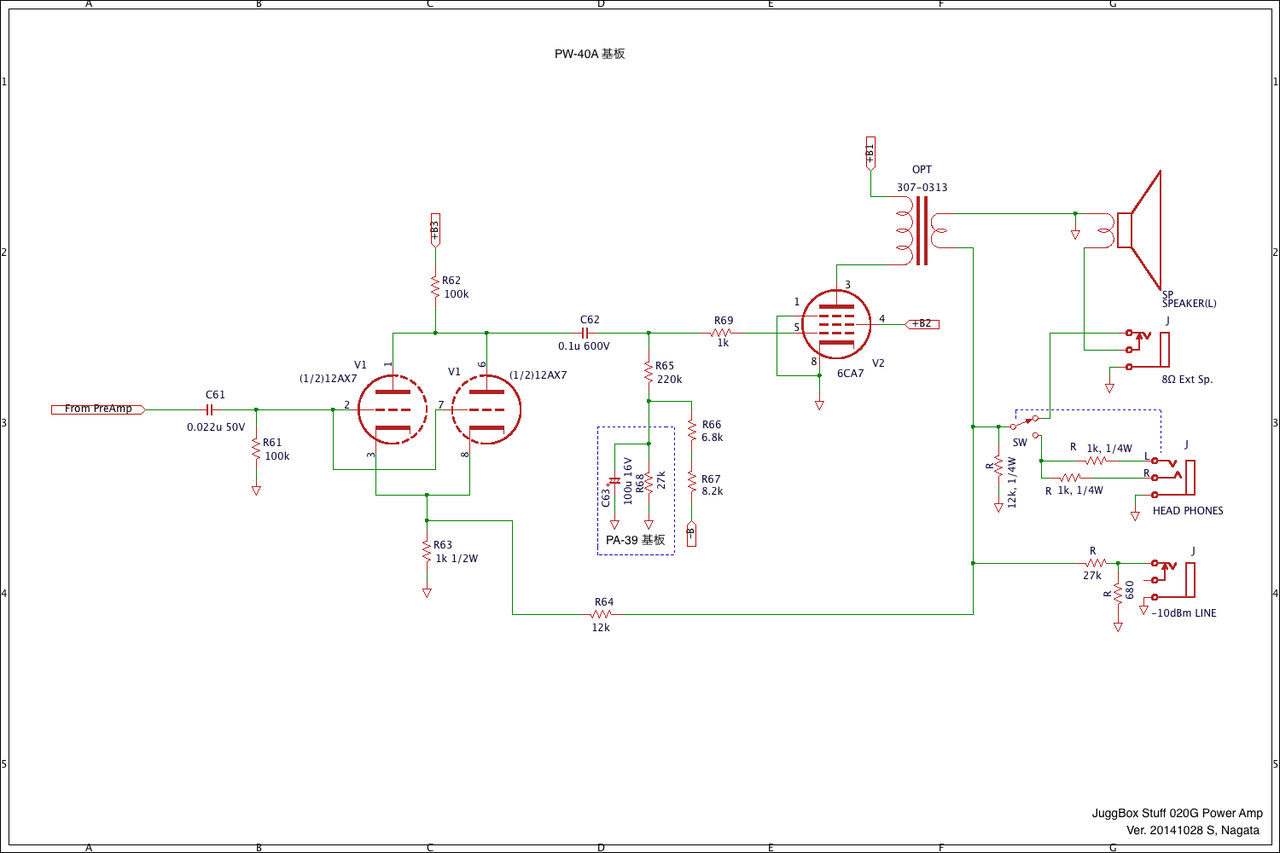Screen dimensions: 1280x853
Task: Select the +B3 power flag
Action: click(x=434, y=229)
